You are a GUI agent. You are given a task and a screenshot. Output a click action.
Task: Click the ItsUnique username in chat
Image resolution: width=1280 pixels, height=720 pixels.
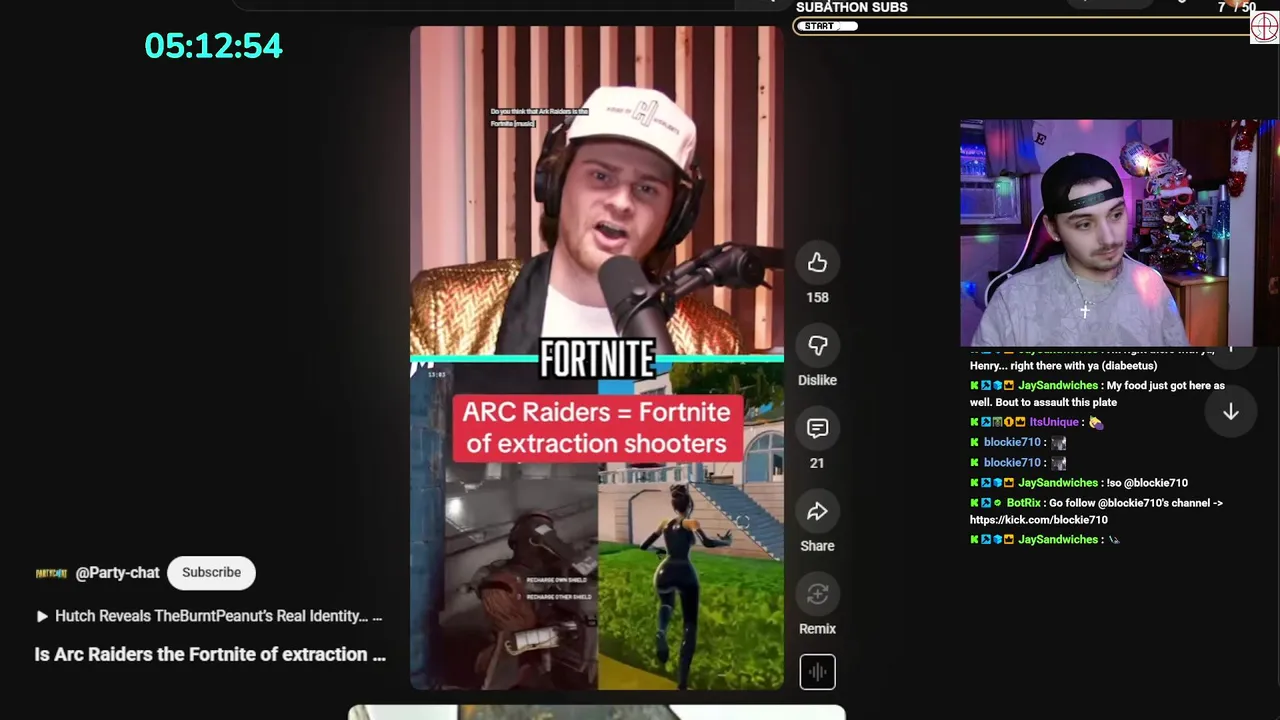click(1053, 422)
